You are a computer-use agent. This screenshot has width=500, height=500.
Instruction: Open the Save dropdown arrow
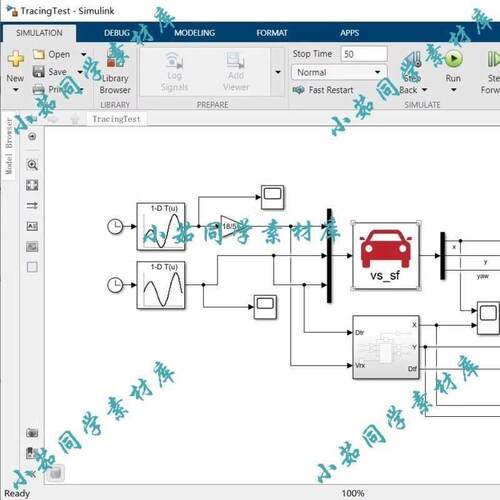(x=80, y=72)
